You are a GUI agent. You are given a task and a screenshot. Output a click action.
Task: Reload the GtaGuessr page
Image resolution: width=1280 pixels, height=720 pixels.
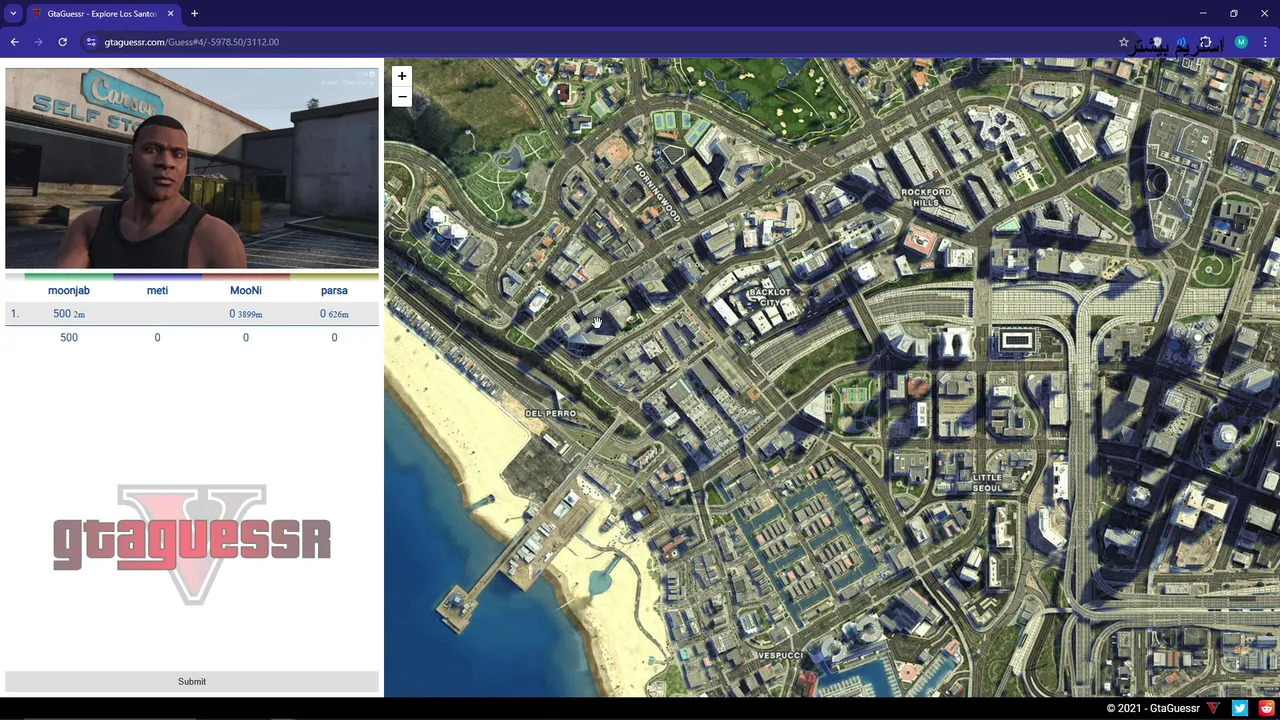(62, 42)
